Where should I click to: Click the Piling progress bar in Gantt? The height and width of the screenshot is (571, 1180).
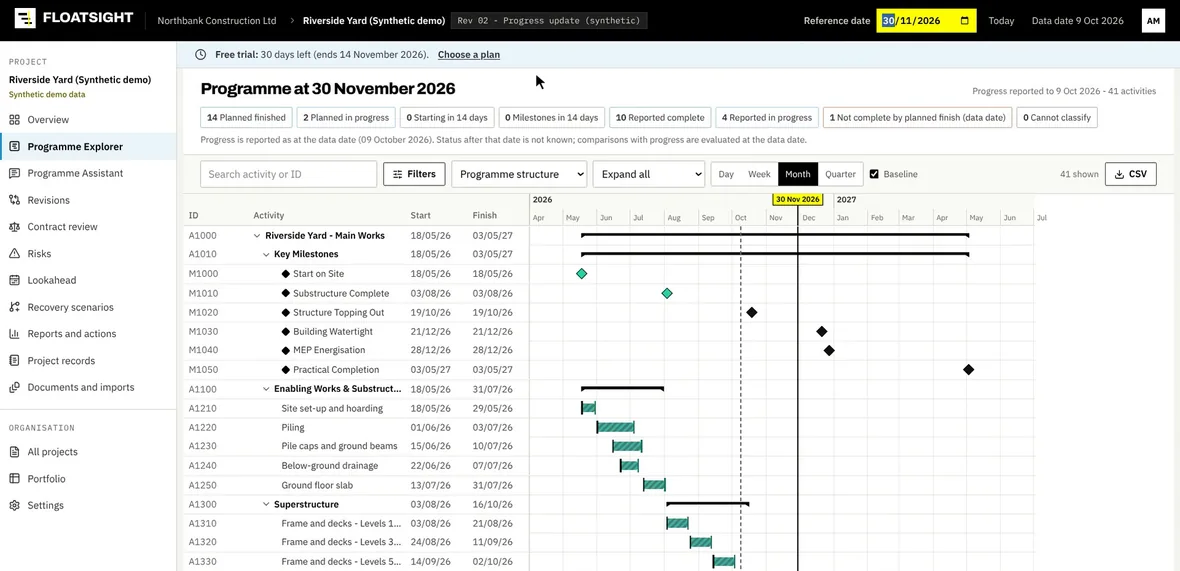pos(616,427)
